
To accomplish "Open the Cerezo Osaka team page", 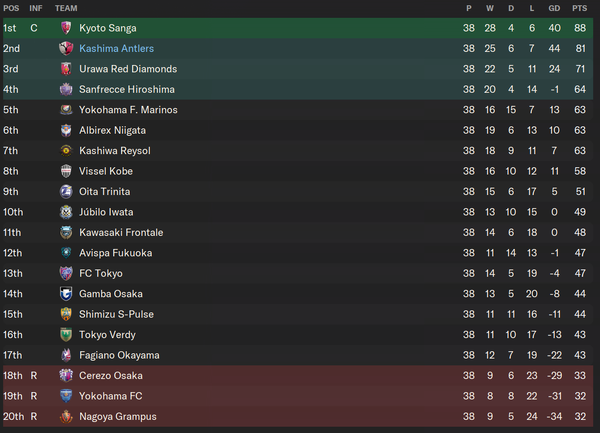I will pos(111,376).
